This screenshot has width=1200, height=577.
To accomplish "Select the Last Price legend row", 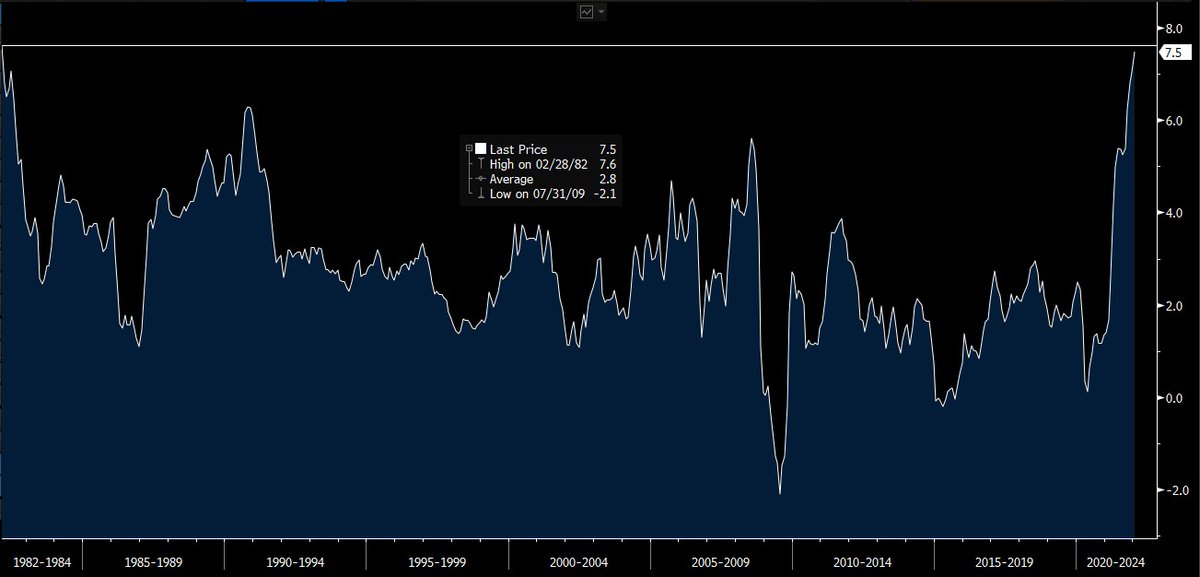I will pos(540,149).
